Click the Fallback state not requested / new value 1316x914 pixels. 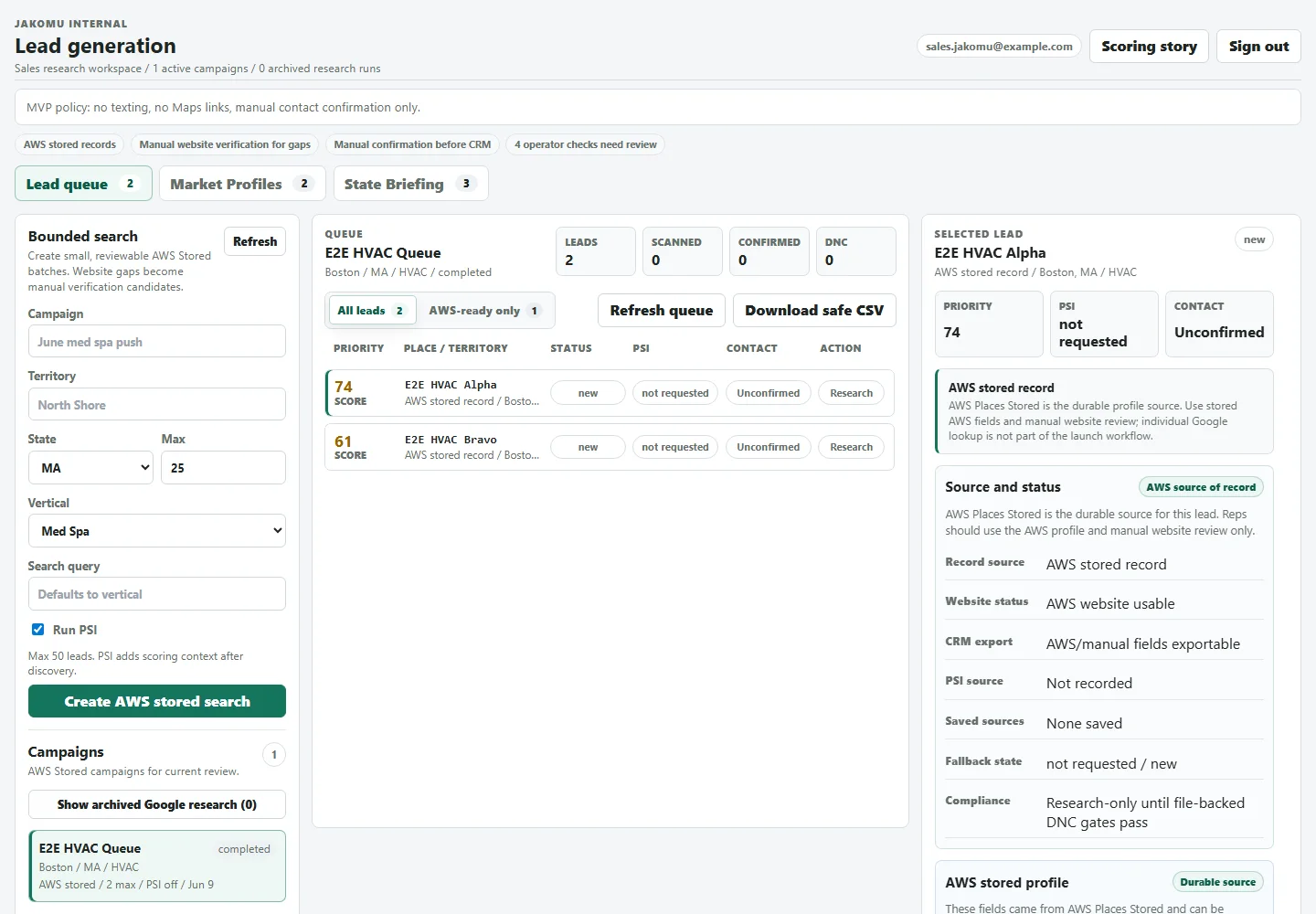1111,763
